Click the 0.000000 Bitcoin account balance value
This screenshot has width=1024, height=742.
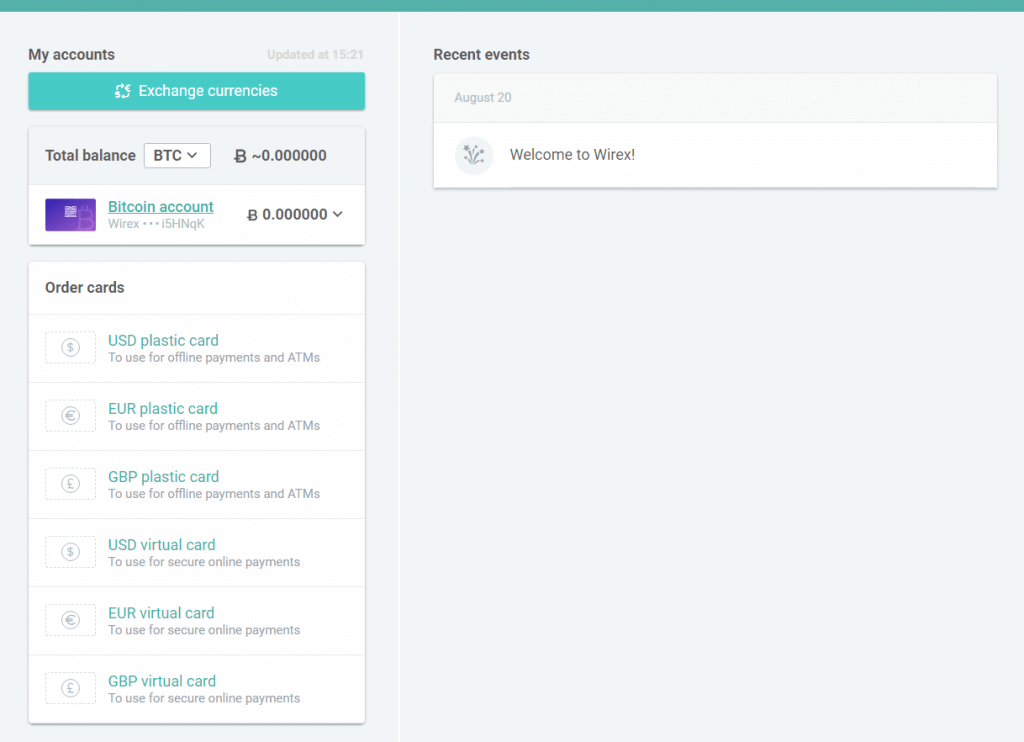[x=295, y=214]
